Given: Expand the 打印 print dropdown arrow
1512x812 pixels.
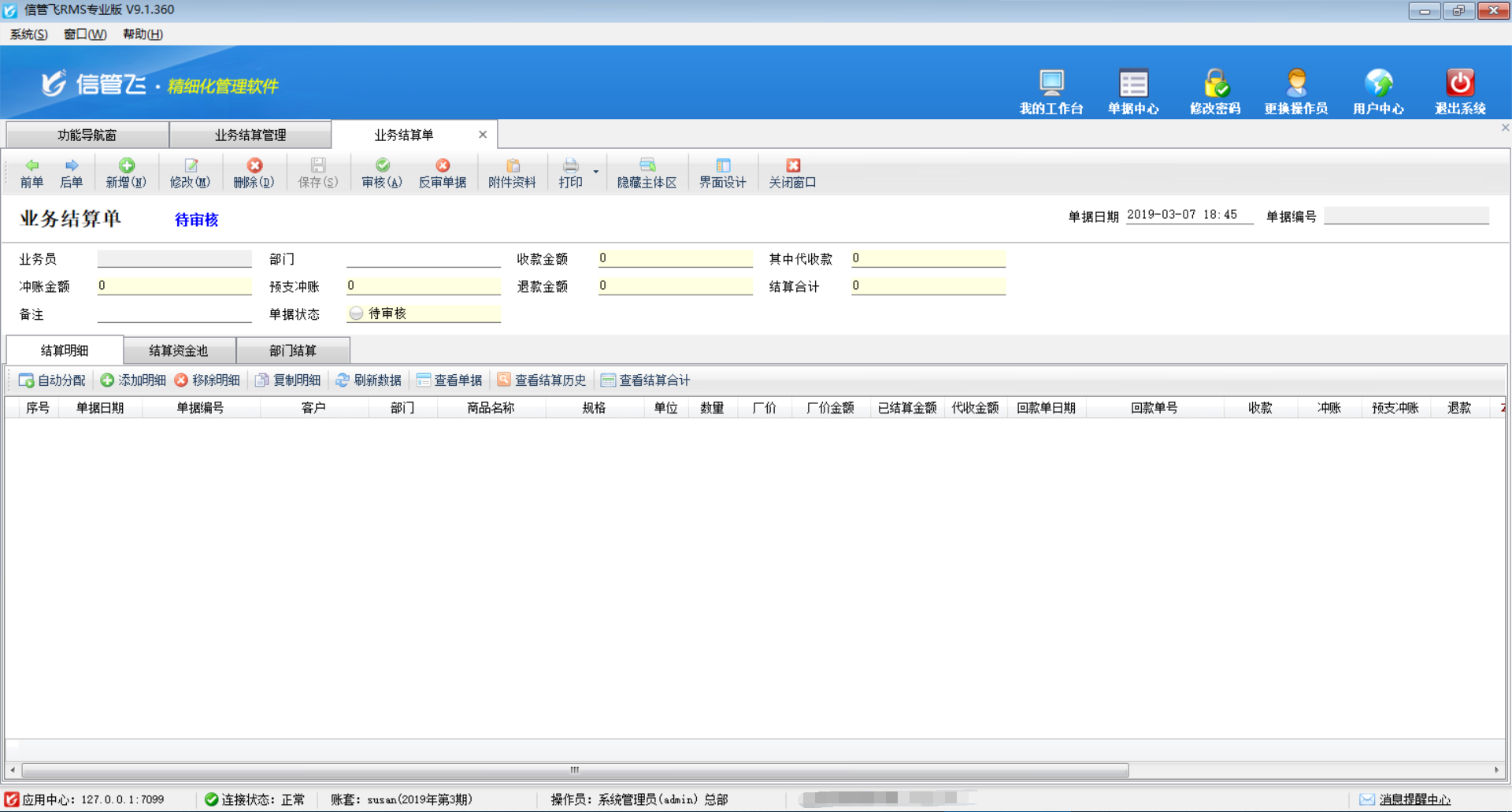Looking at the screenshot, I should [596, 172].
